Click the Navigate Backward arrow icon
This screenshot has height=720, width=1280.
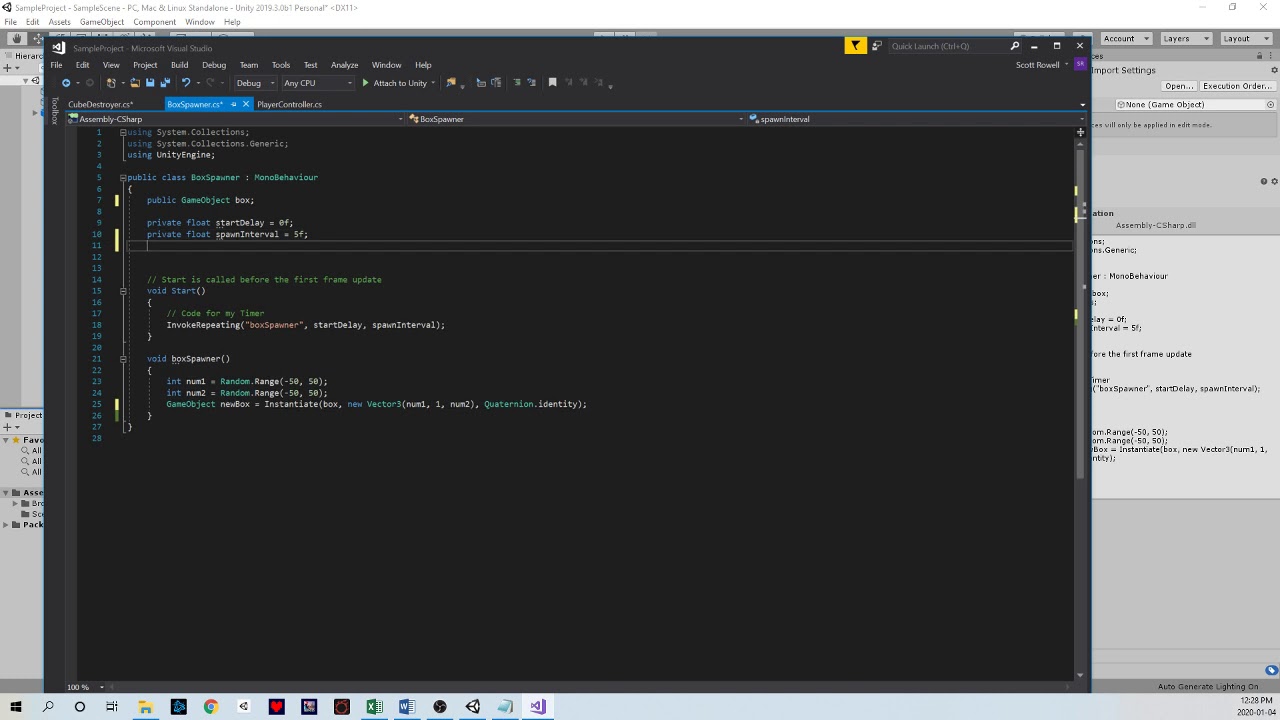click(66, 83)
